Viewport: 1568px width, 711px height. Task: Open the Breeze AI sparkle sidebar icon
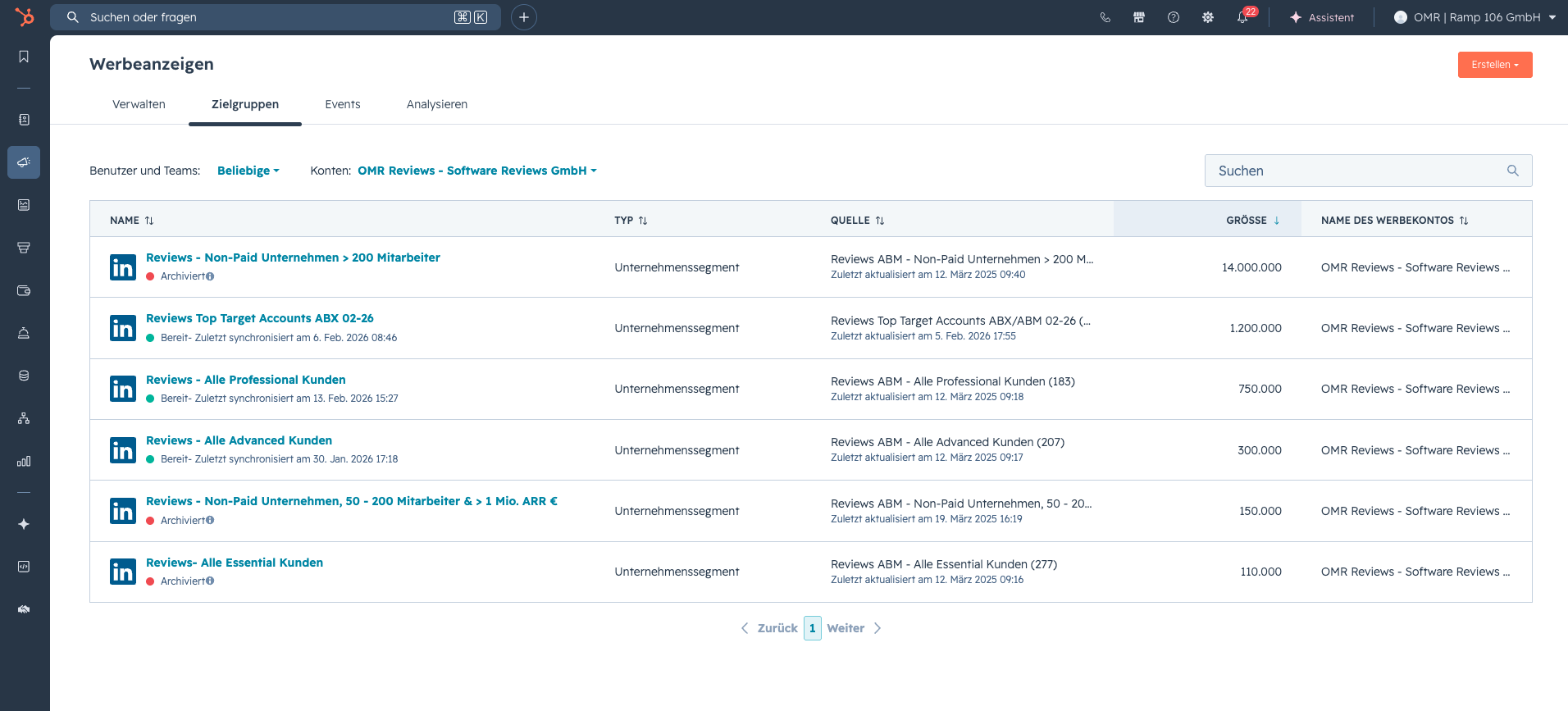point(24,524)
